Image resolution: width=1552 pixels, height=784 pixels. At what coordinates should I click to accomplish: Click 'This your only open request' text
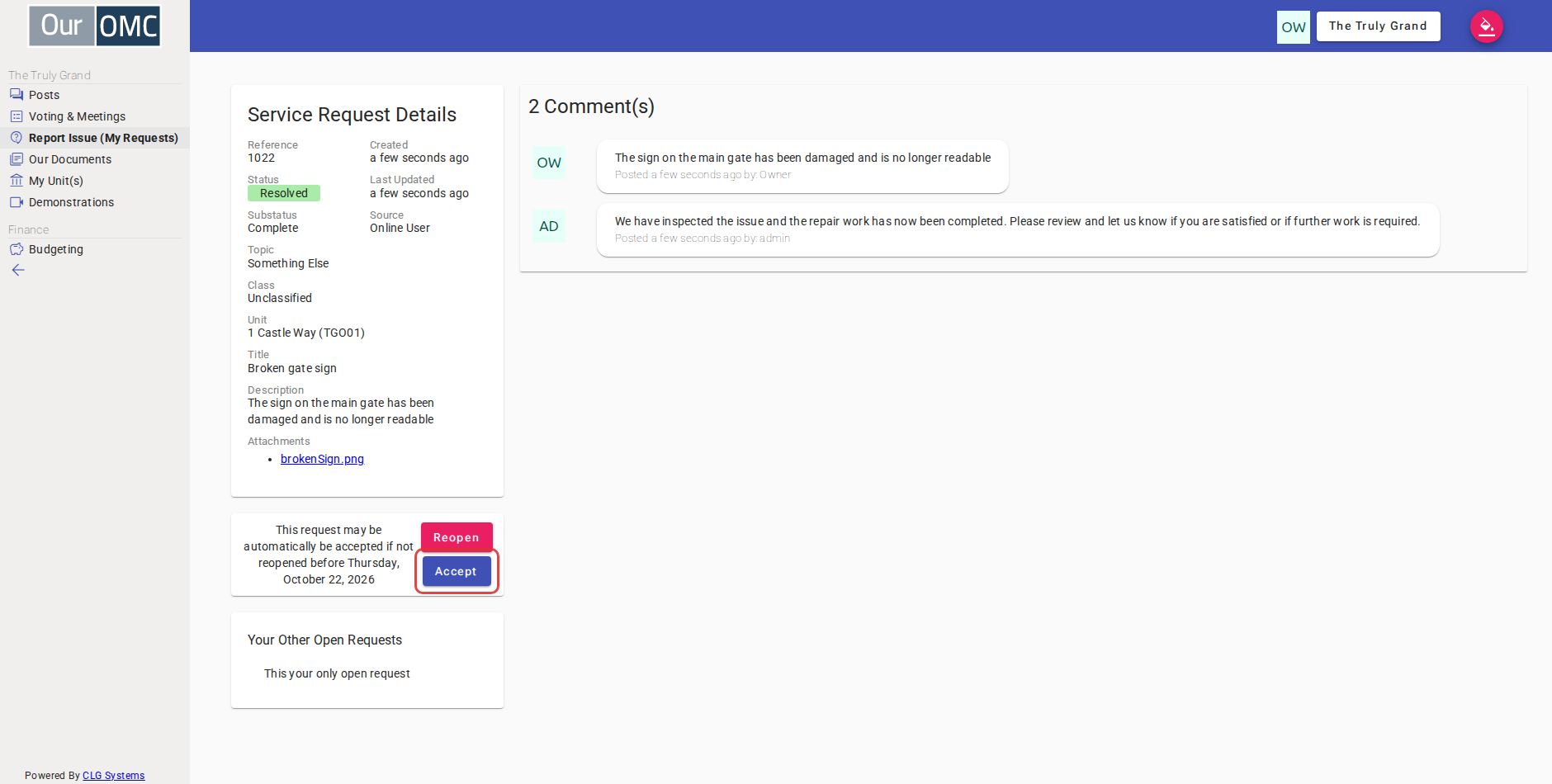click(x=337, y=674)
